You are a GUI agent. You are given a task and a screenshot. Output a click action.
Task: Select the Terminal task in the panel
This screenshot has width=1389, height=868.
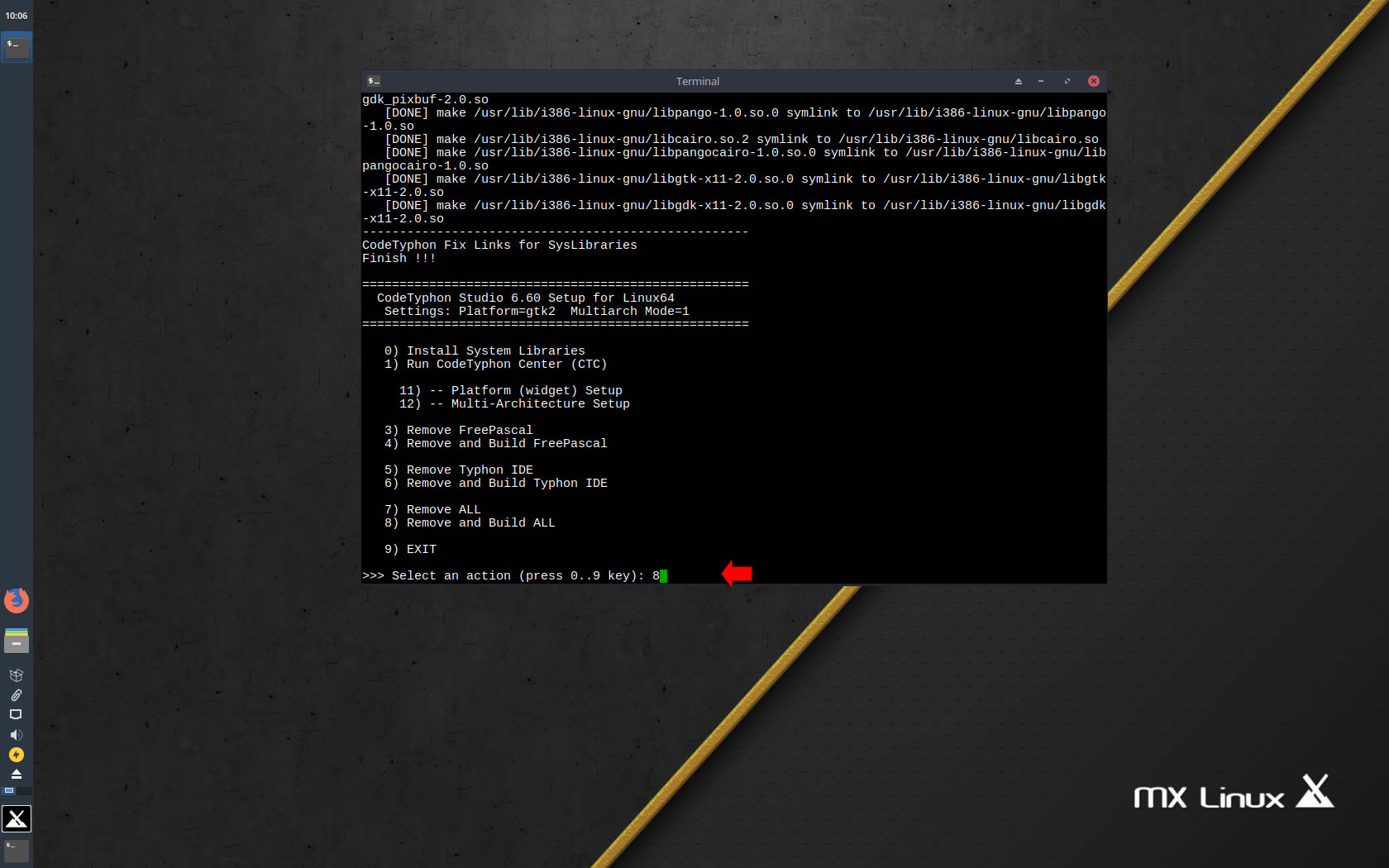17,47
